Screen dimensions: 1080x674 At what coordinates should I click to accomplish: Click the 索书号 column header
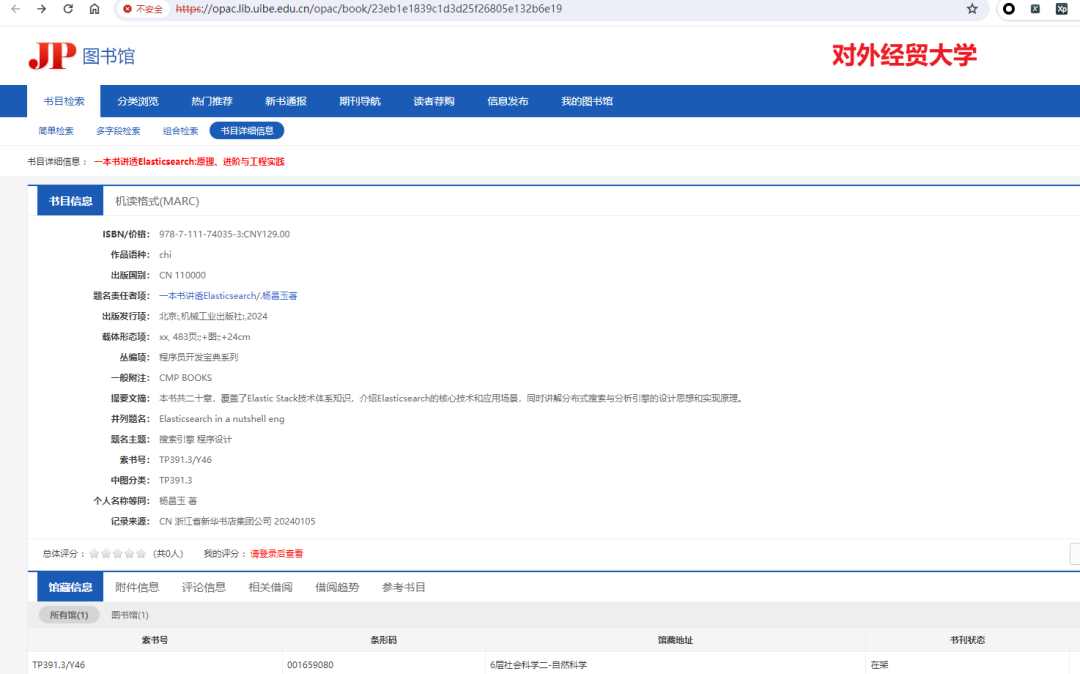(155, 640)
